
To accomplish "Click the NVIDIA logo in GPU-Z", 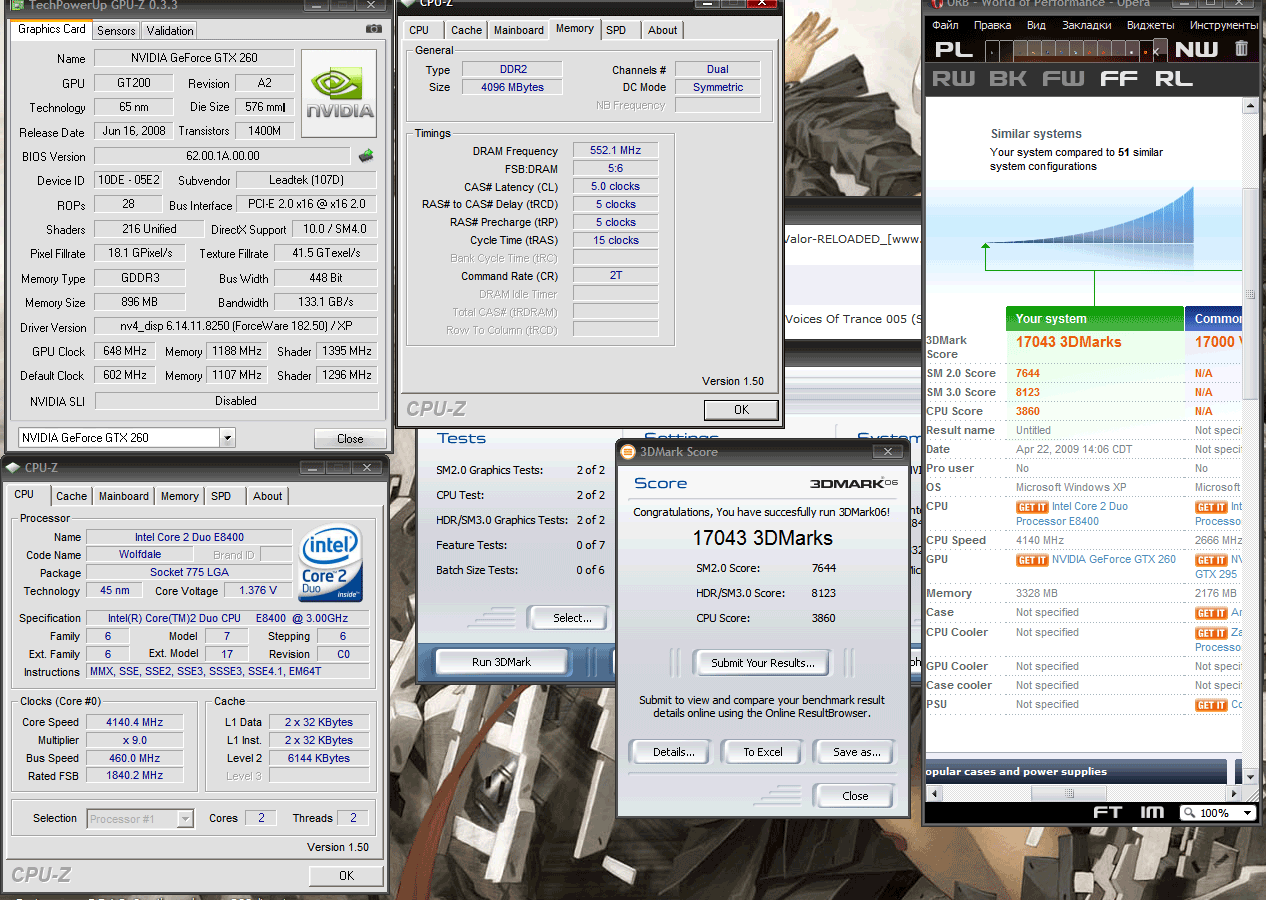I will coord(339,94).
